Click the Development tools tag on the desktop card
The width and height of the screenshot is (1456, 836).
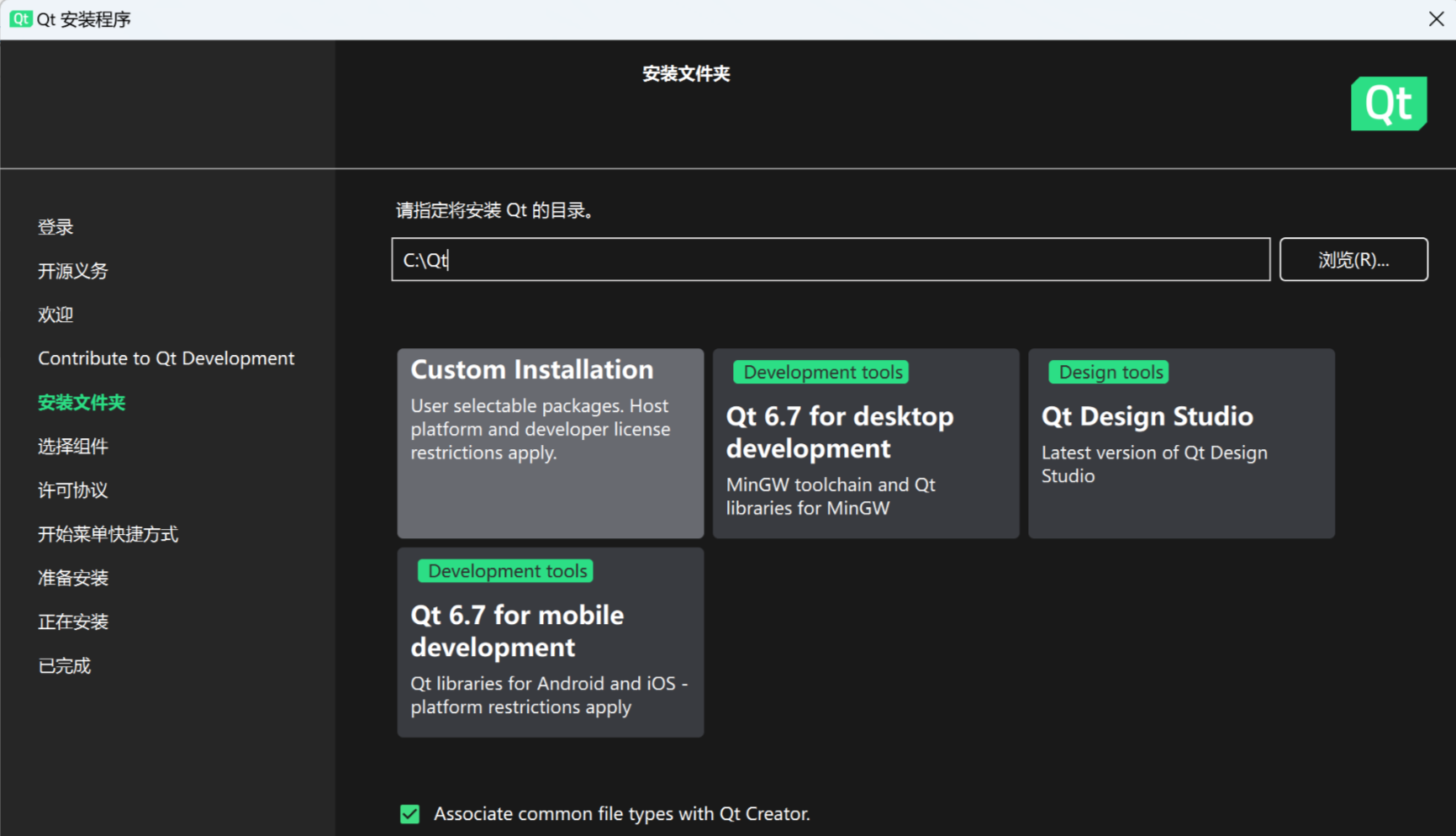(x=821, y=372)
